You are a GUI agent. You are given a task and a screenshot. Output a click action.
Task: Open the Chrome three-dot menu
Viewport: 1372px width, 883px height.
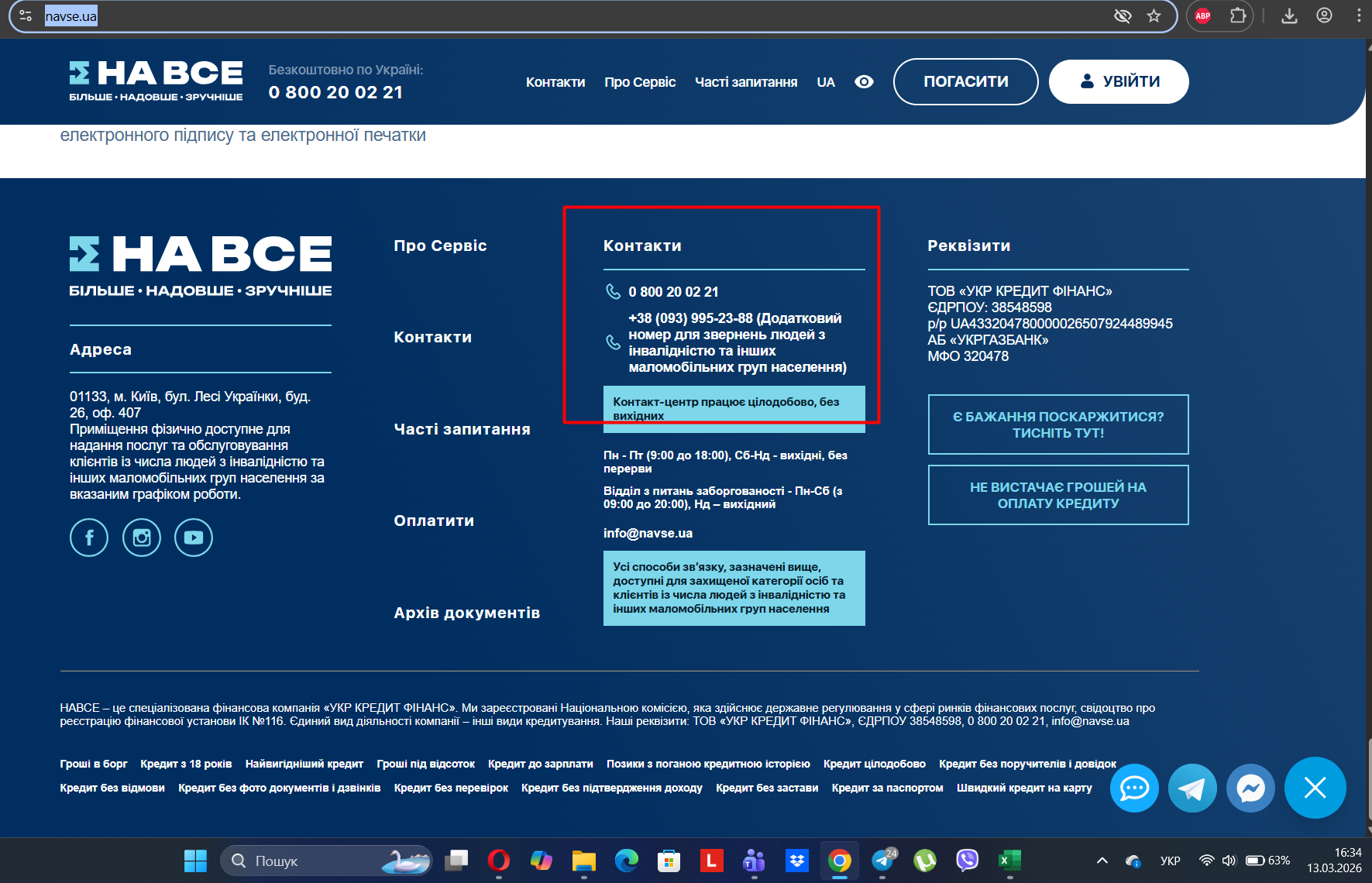1359,16
